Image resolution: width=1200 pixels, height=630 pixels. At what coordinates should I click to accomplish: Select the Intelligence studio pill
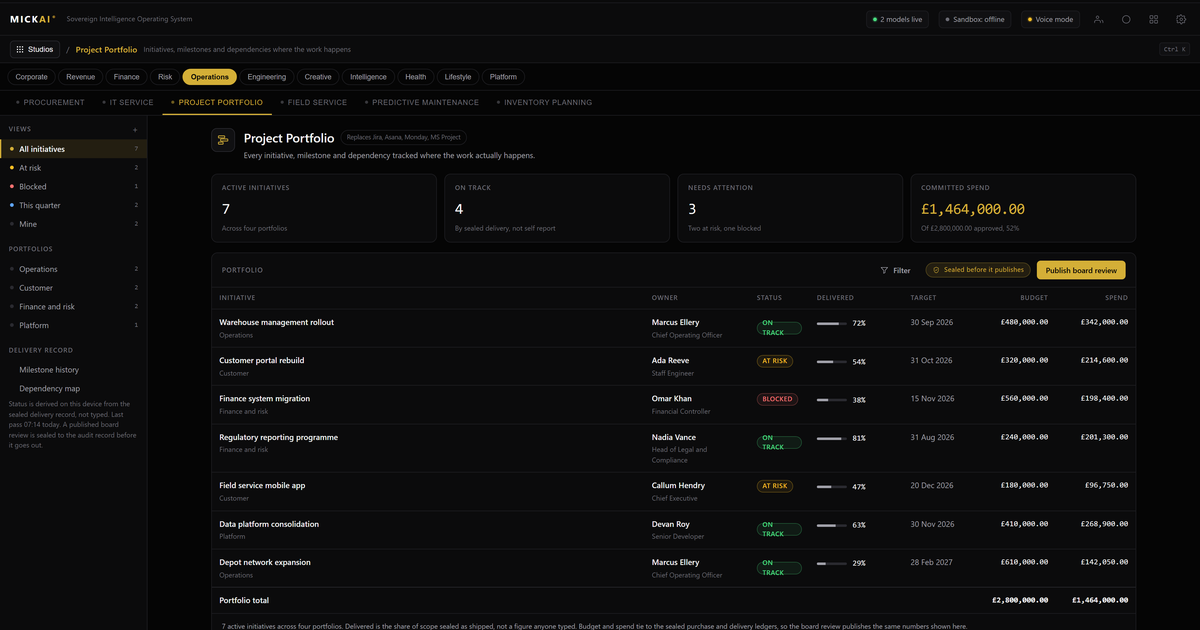click(368, 77)
